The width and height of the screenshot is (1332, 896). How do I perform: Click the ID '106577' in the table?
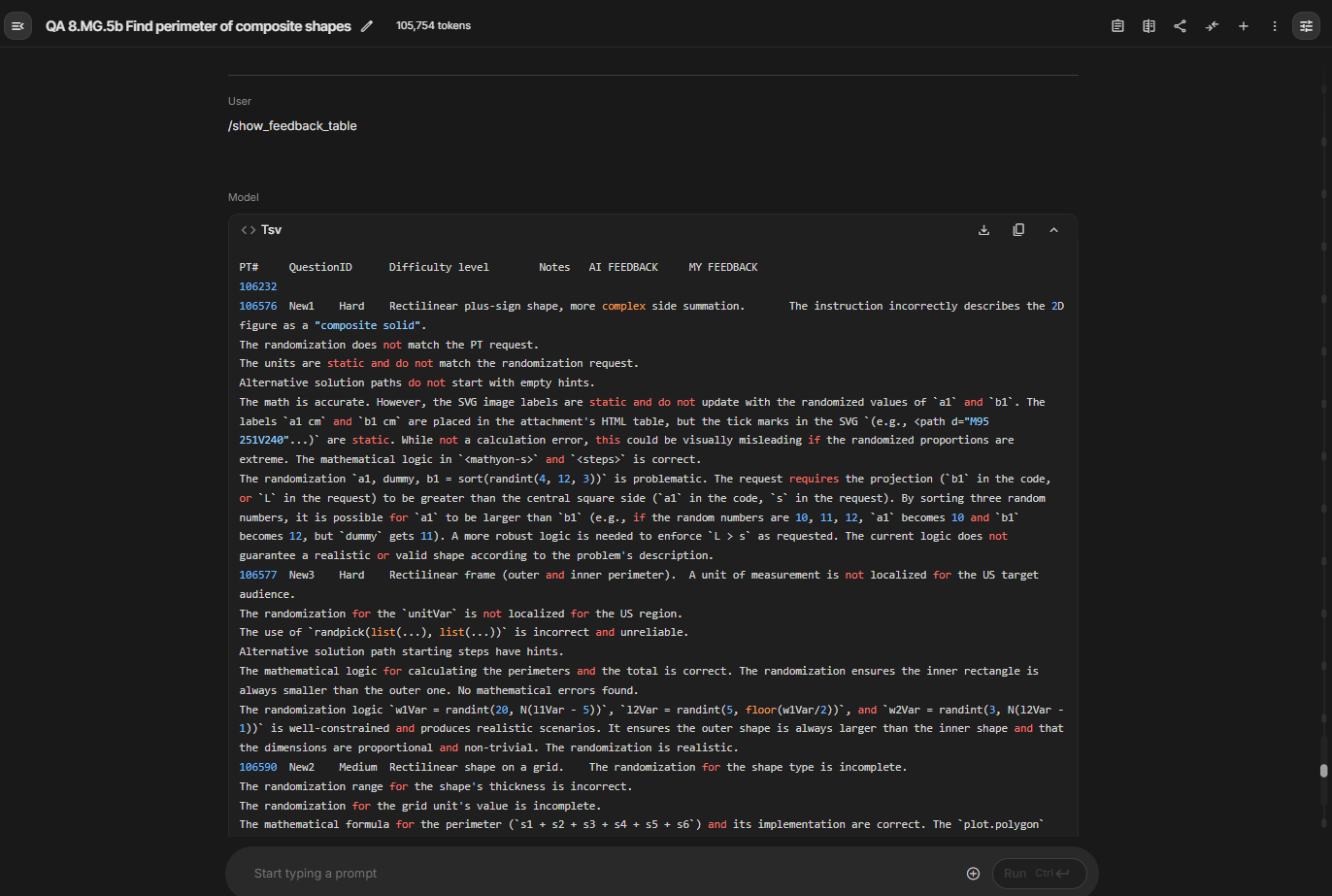258,575
